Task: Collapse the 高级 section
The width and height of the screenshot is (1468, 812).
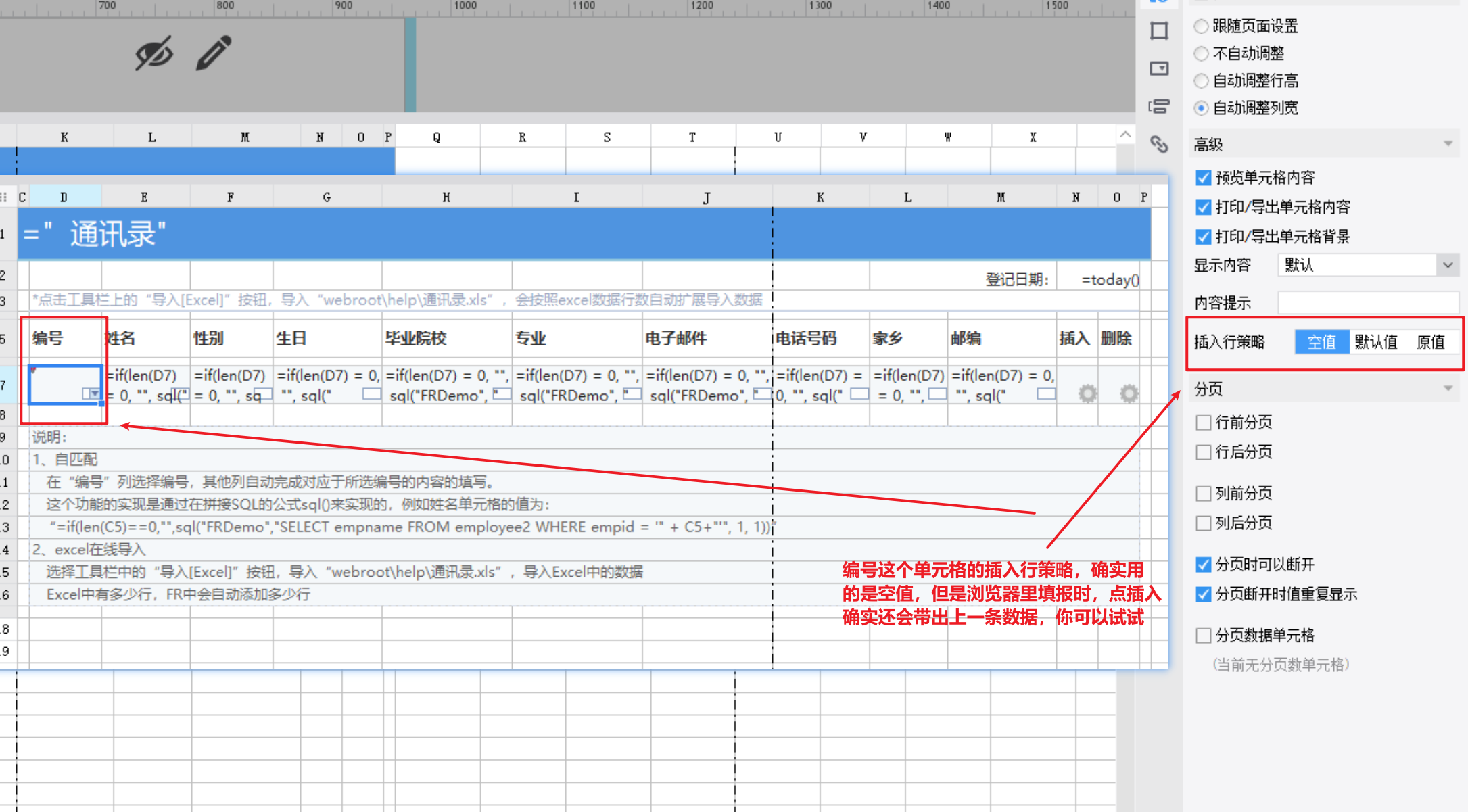Action: click(1448, 144)
